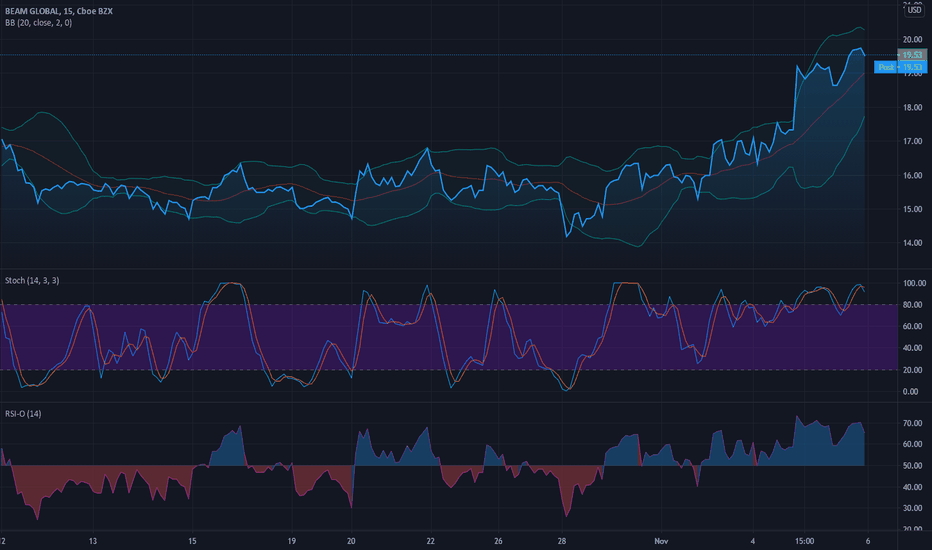This screenshot has width=932, height=550.
Task: Click the current price label 19.53 on price axis
Action: [912, 55]
